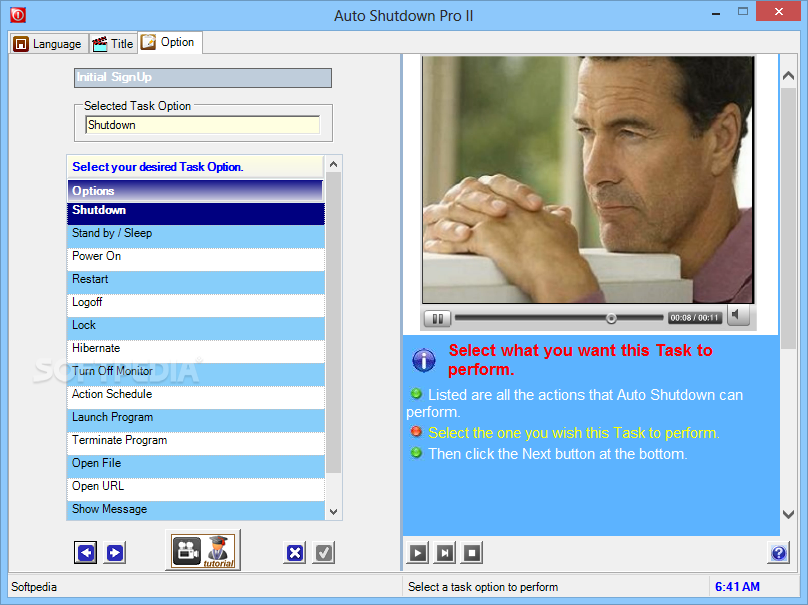Screen dimensions: 808x605
Task: Select Launch Program option
Action: click(196, 421)
